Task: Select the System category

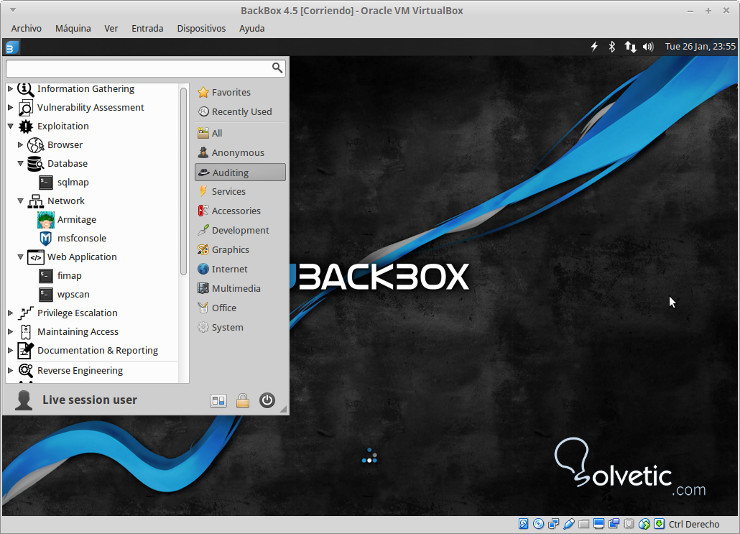Action: click(240, 327)
